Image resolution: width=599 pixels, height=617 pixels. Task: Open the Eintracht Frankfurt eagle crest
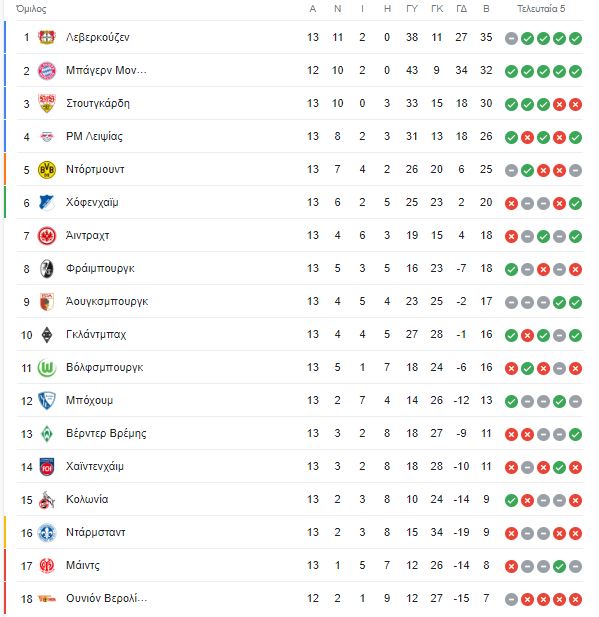click(46, 236)
